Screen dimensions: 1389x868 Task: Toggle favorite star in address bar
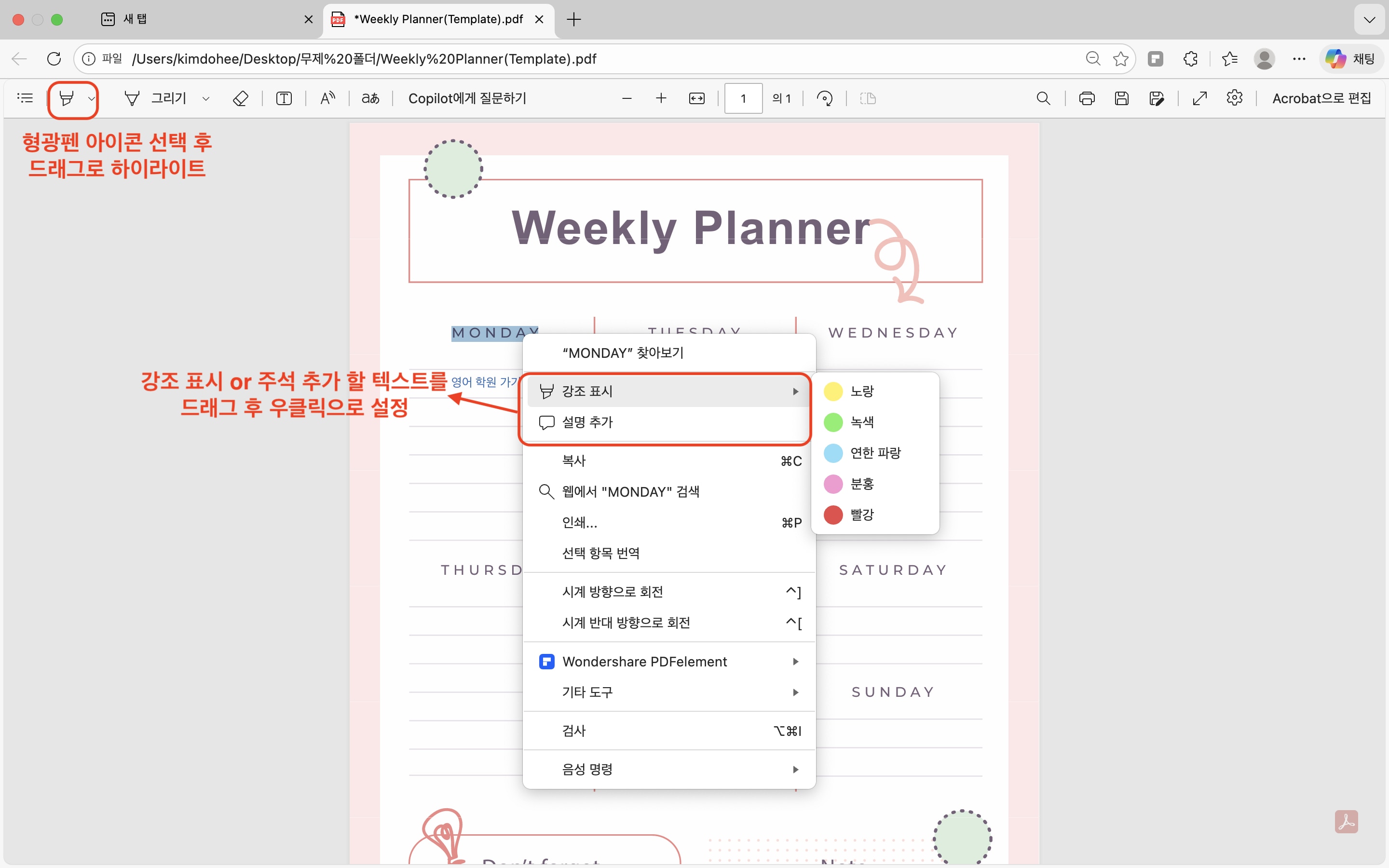[x=1120, y=58]
